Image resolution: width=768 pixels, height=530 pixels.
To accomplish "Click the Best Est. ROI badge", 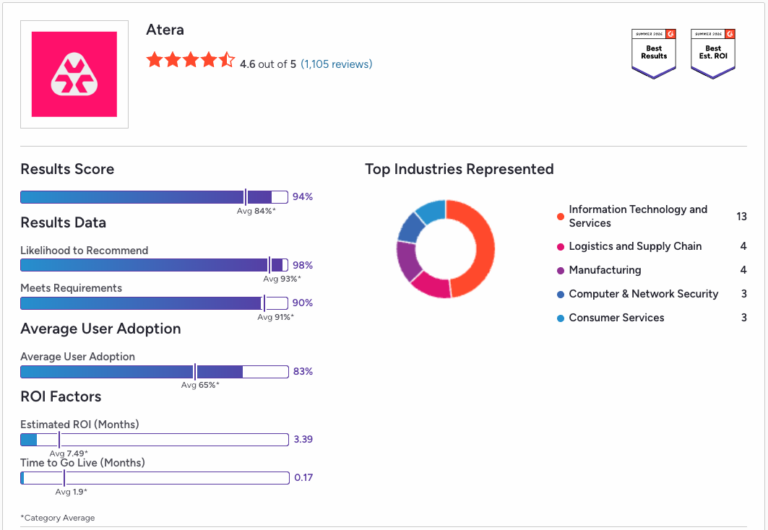I will point(713,53).
